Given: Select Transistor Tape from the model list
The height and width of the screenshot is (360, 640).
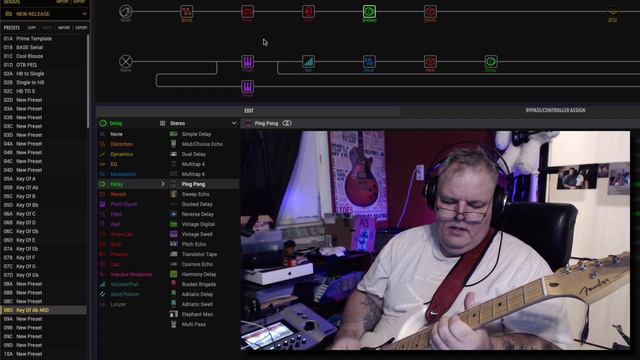Looking at the screenshot, I should pyautogui.click(x=199, y=254).
